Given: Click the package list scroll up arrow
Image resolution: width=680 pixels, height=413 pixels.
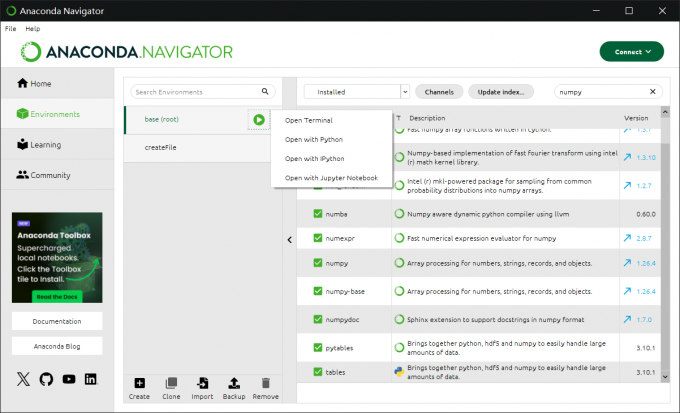Looking at the screenshot, I should click(x=665, y=112).
